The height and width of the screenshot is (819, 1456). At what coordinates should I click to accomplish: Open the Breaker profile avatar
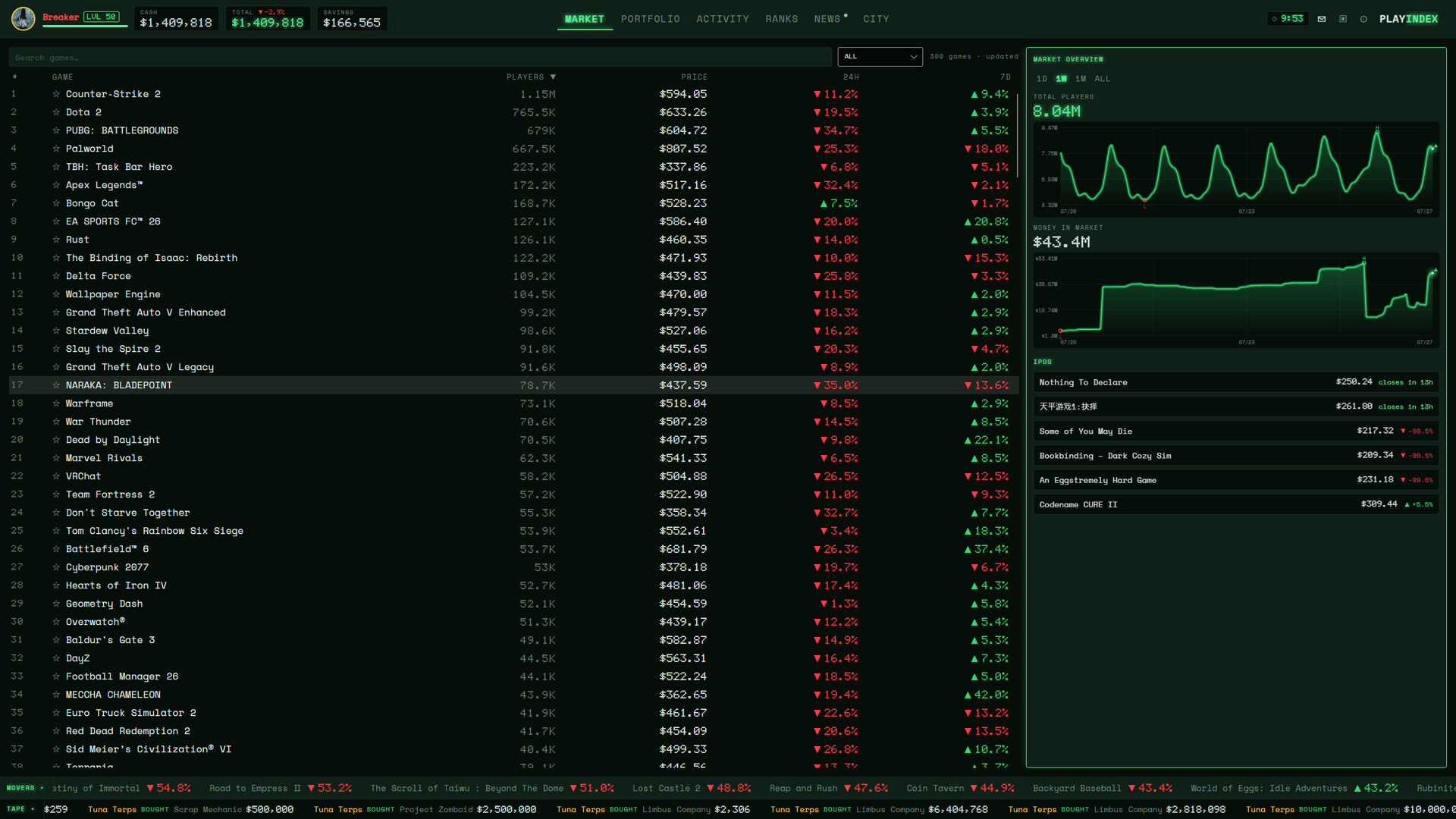[23, 18]
